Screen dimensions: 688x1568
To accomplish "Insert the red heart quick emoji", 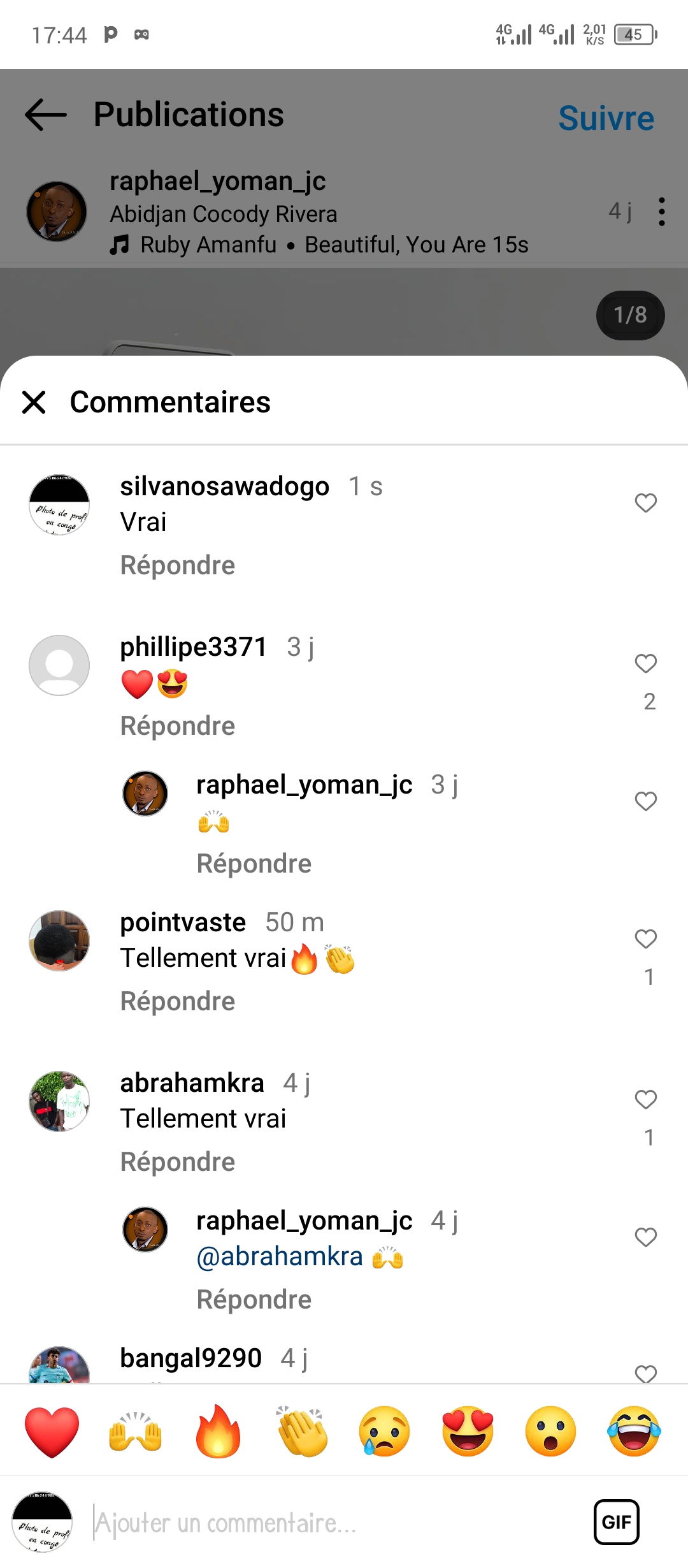I will click(52, 1432).
